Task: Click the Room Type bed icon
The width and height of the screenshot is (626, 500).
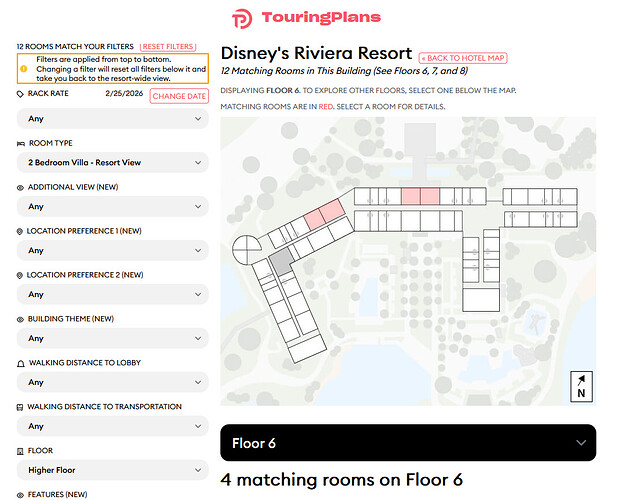Action: (21, 143)
